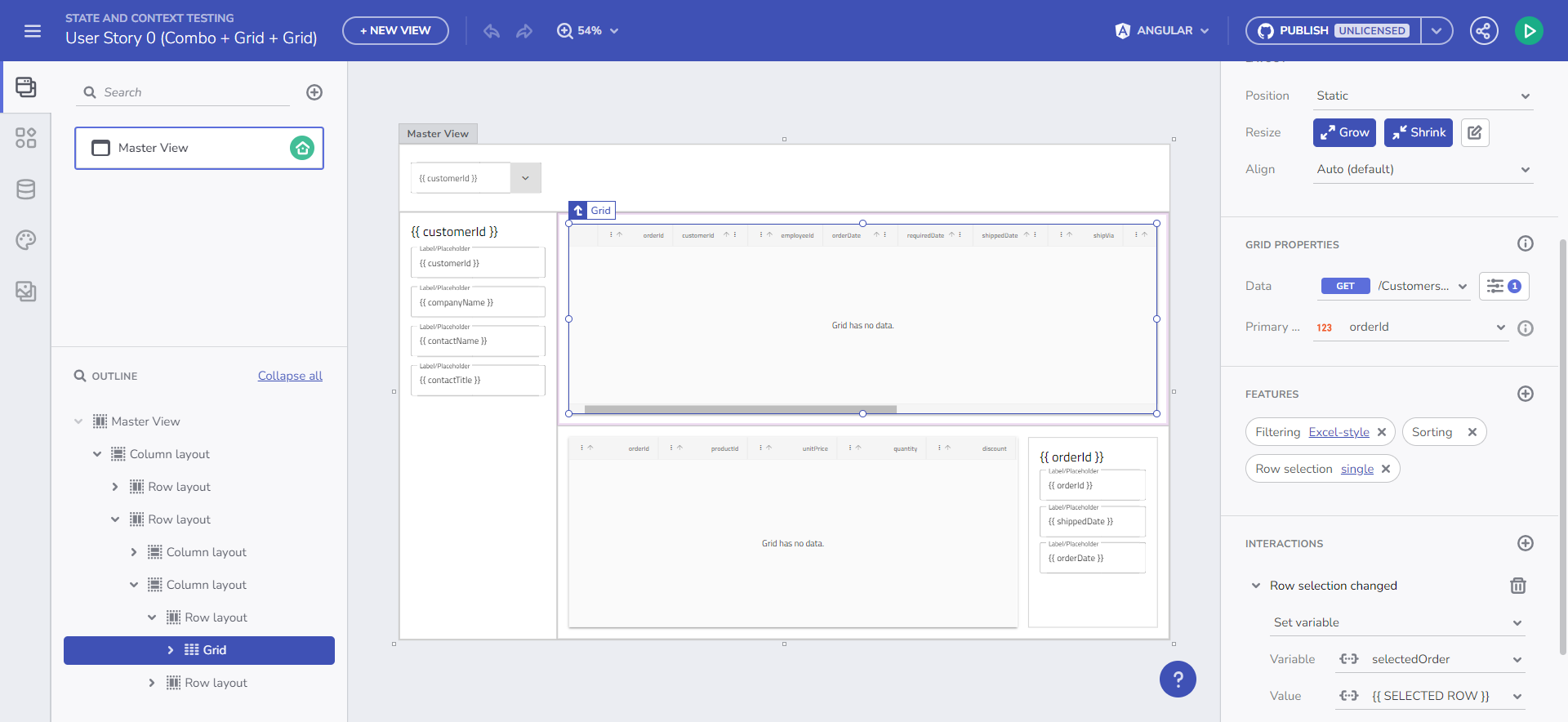
Task: Open the share options icon
Action: tap(1483, 31)
